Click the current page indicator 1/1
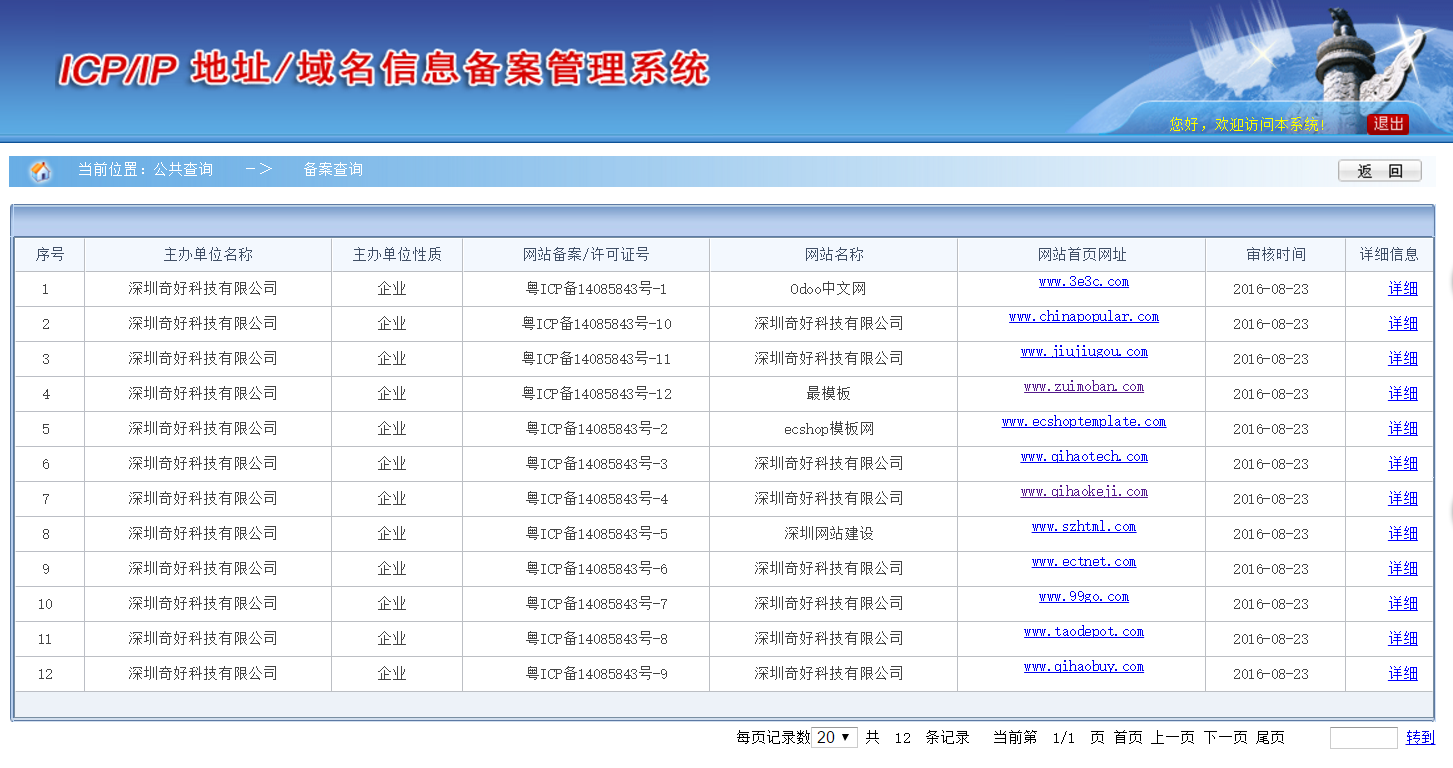1453x768 pixels. tap(1063, 738)
